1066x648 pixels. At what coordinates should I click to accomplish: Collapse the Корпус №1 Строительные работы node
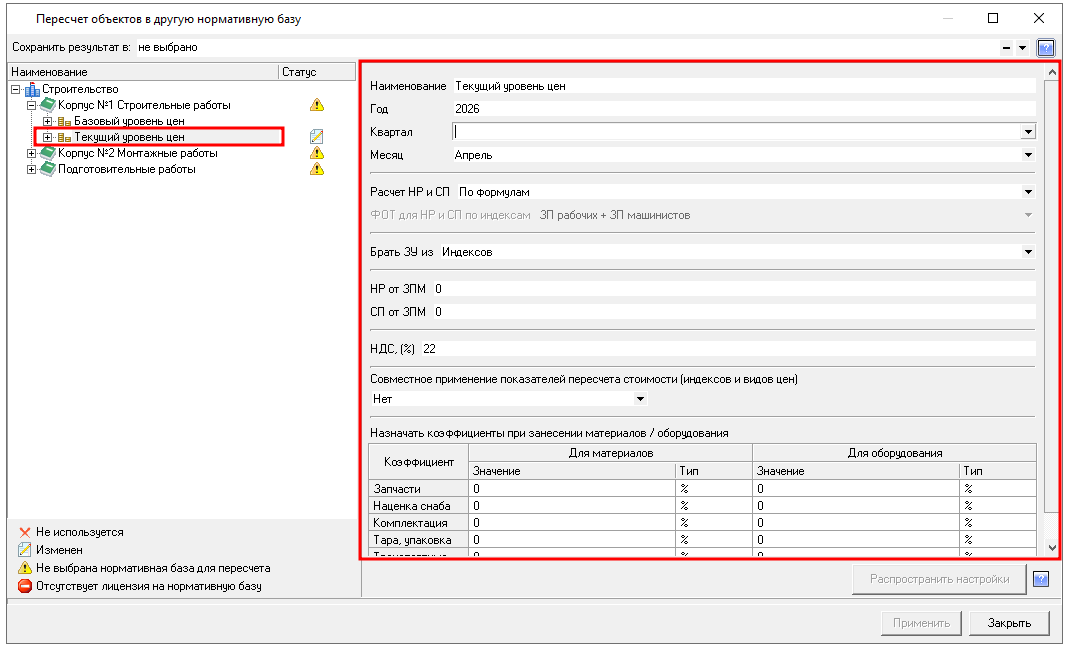pos(31,105)
